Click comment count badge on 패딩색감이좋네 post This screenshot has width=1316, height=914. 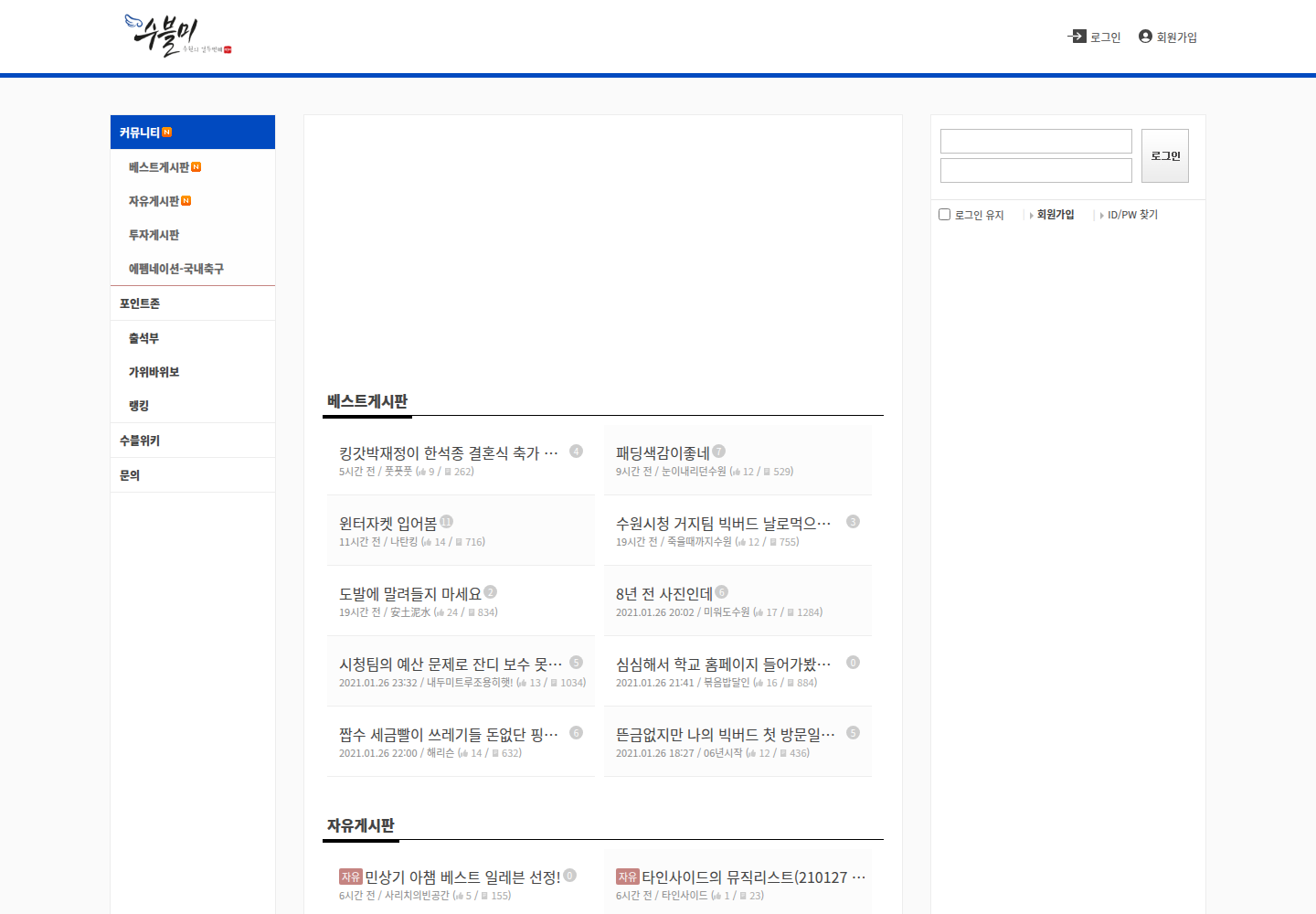pos(719,452)
